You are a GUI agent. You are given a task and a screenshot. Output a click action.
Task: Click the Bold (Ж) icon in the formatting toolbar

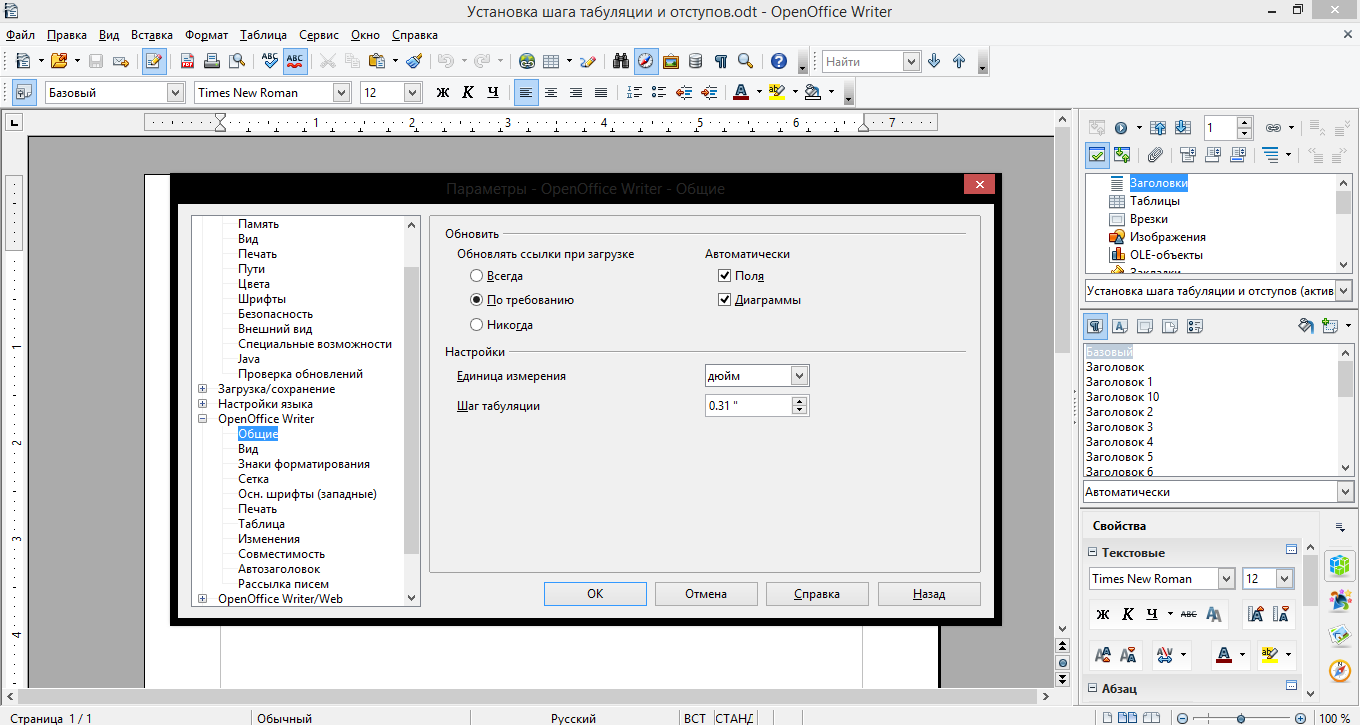click(443, 92)
